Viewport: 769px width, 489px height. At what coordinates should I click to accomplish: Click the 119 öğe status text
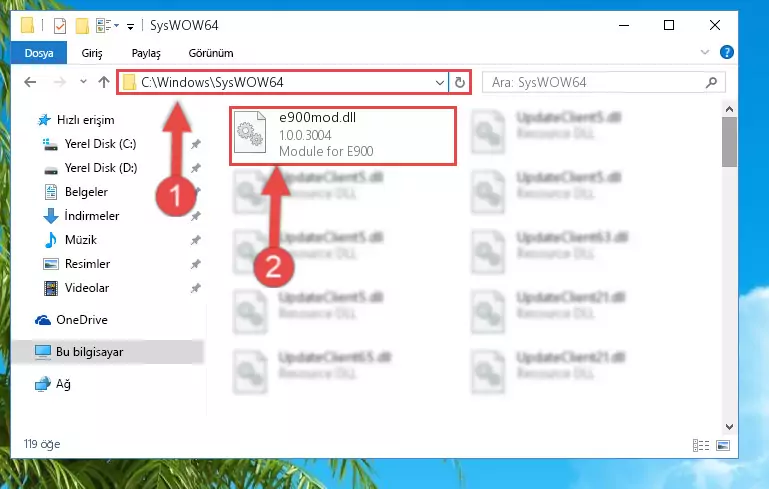(x=42, y=444)
